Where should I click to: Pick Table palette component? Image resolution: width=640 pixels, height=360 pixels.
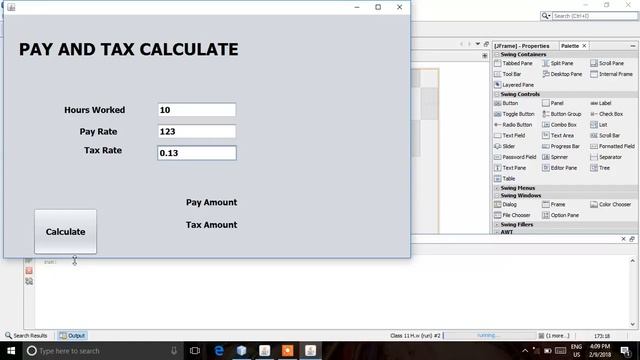tap(504, 178)
